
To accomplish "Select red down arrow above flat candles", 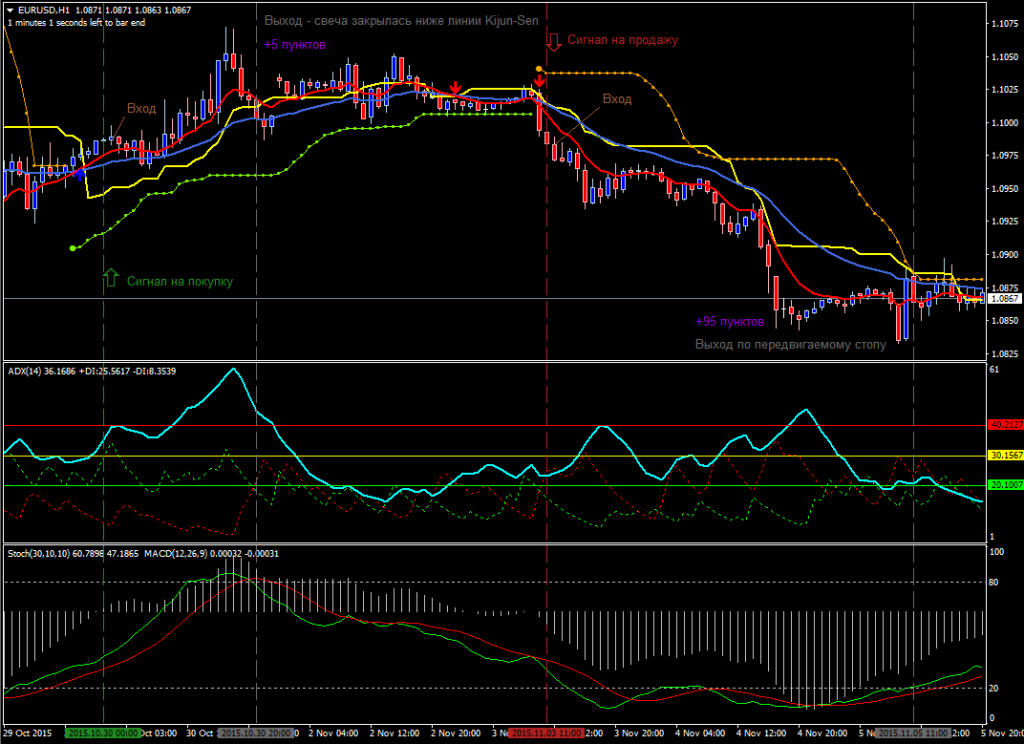I will pyautogui.click(x=456, y=88).
